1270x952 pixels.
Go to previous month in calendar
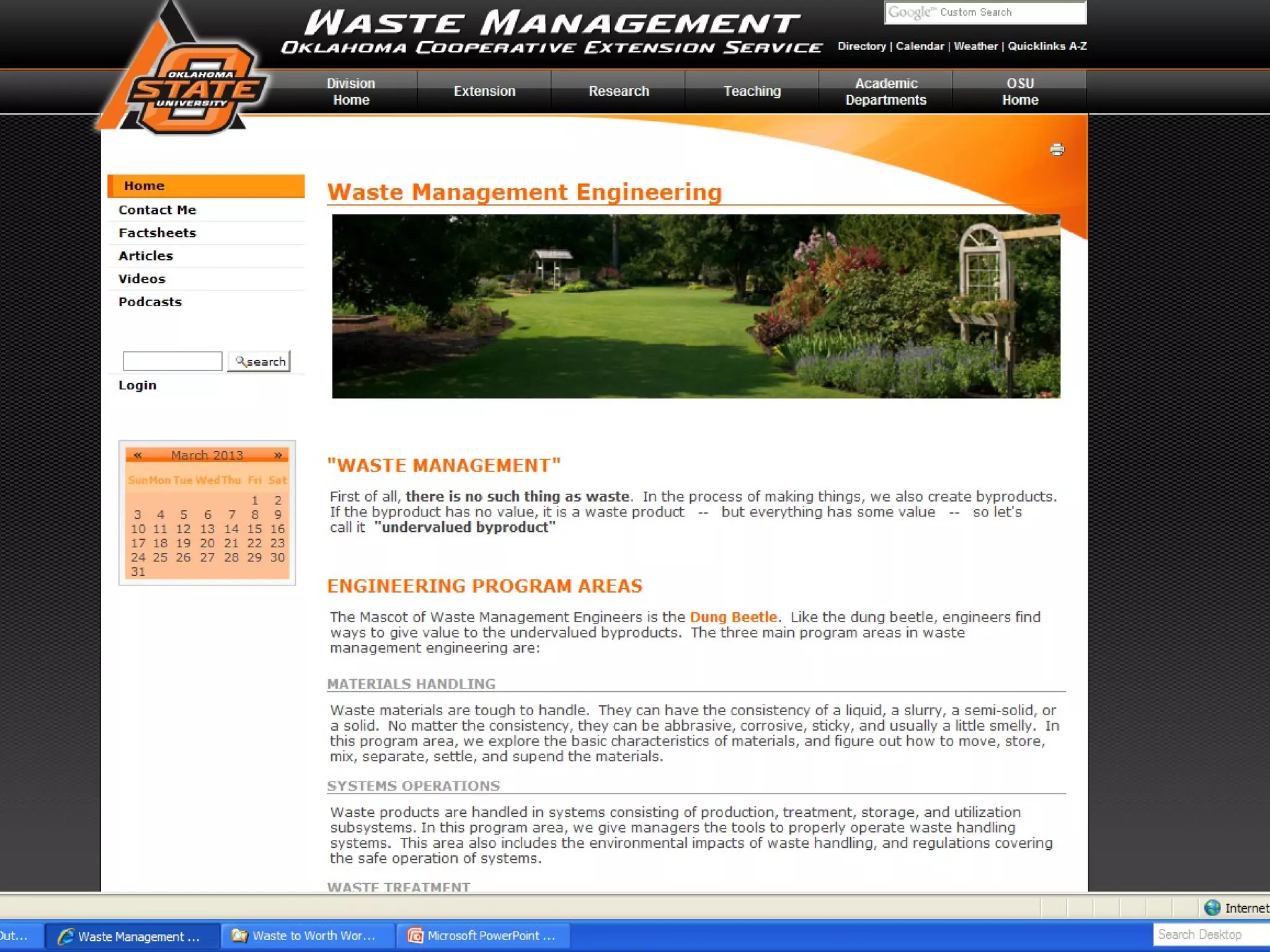click(x=138, y=455)
